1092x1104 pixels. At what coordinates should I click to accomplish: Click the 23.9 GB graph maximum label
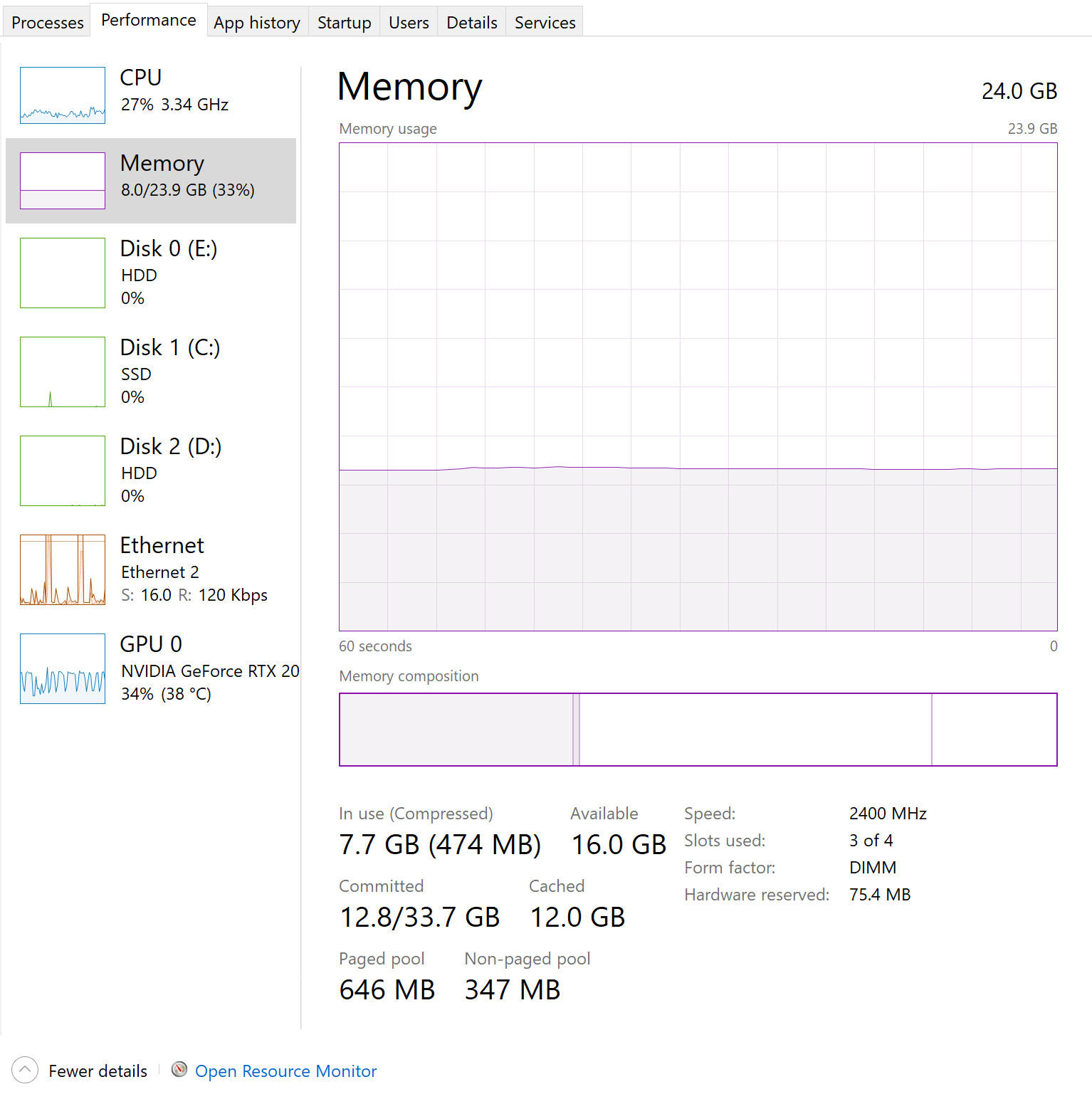coord(1032,129)
